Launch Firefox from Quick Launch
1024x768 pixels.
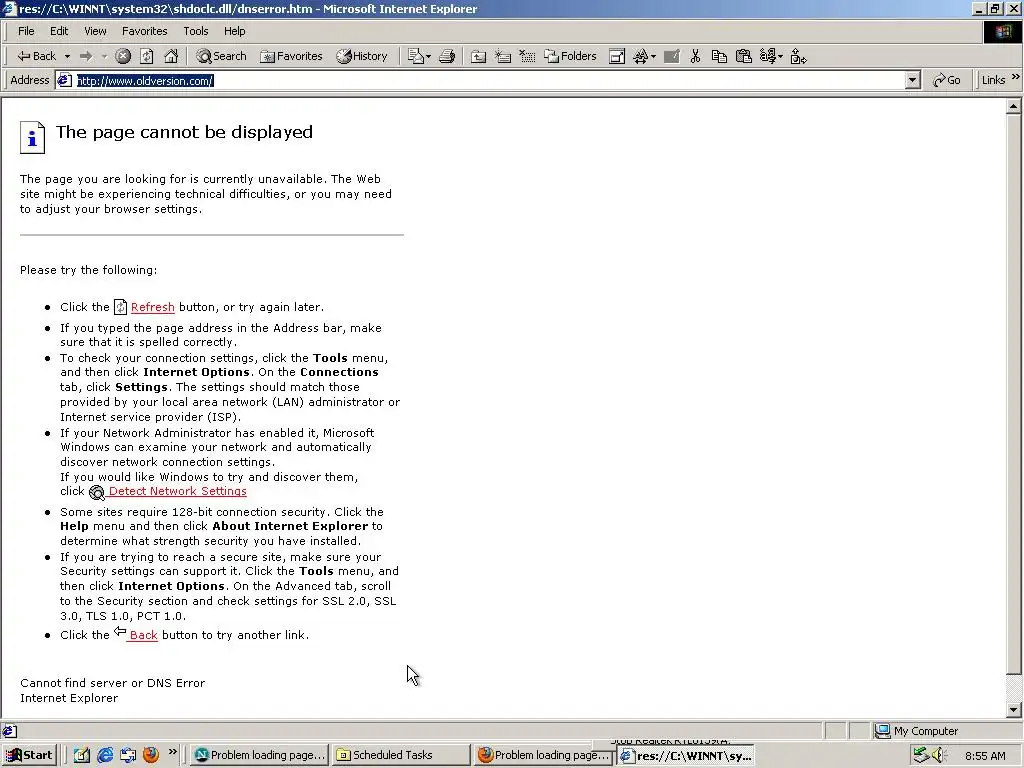click(151, 755)
